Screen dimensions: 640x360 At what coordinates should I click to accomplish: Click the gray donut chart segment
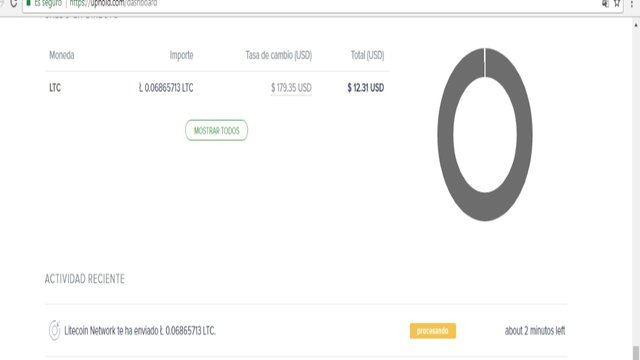[x=445, y=135]
